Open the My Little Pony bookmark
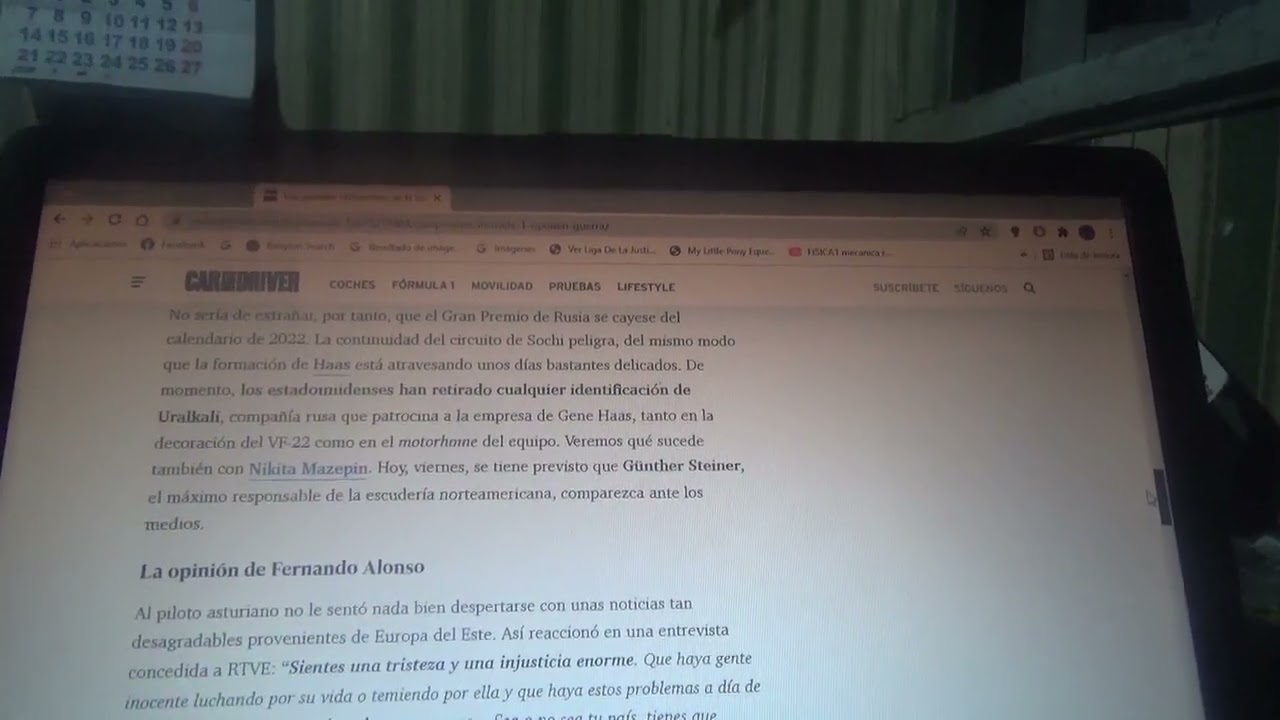This screenshot has width=1280, height=720. pyautogui.click(x=722, y=250)
